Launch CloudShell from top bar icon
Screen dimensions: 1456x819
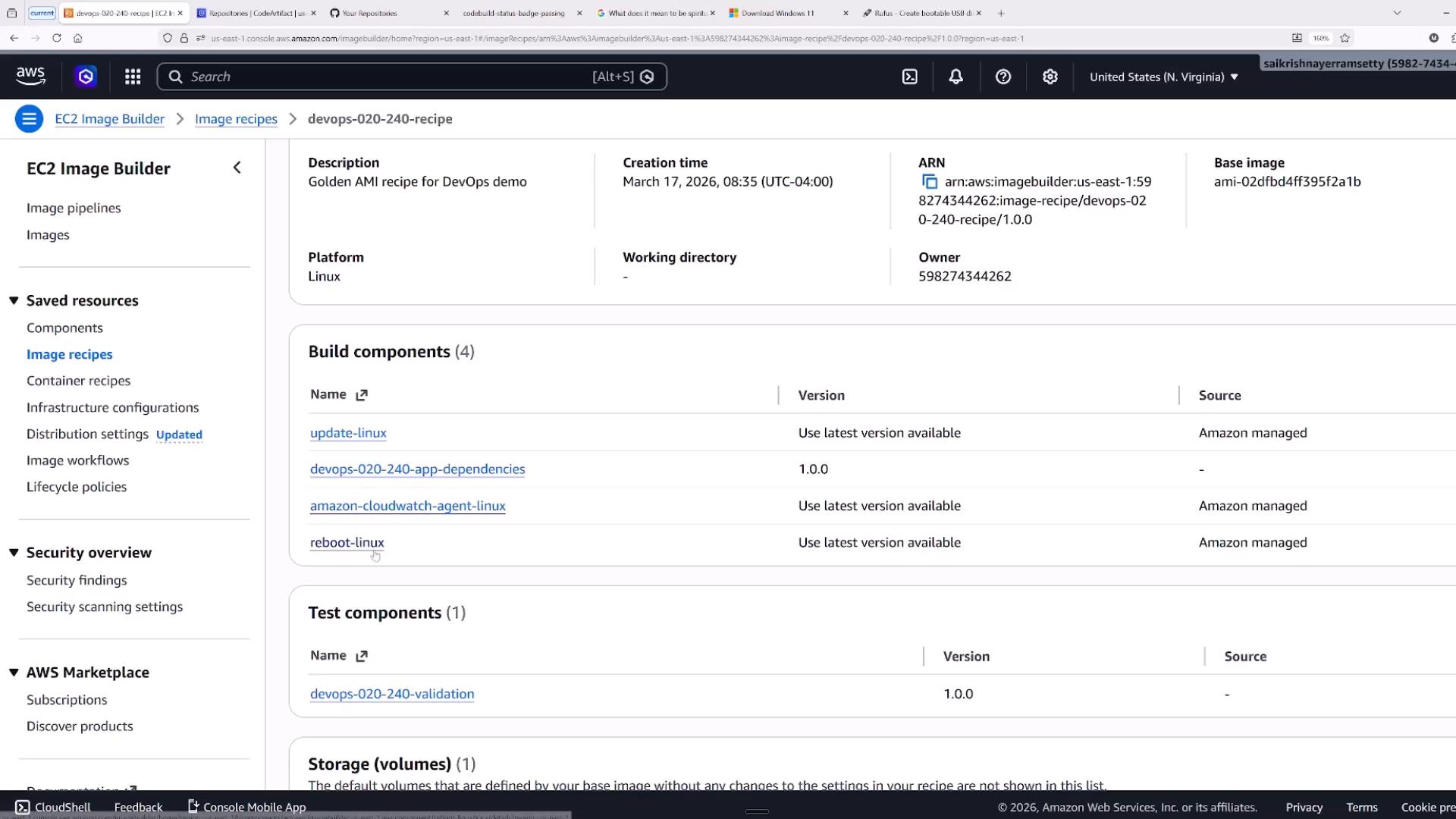[909, 77]
